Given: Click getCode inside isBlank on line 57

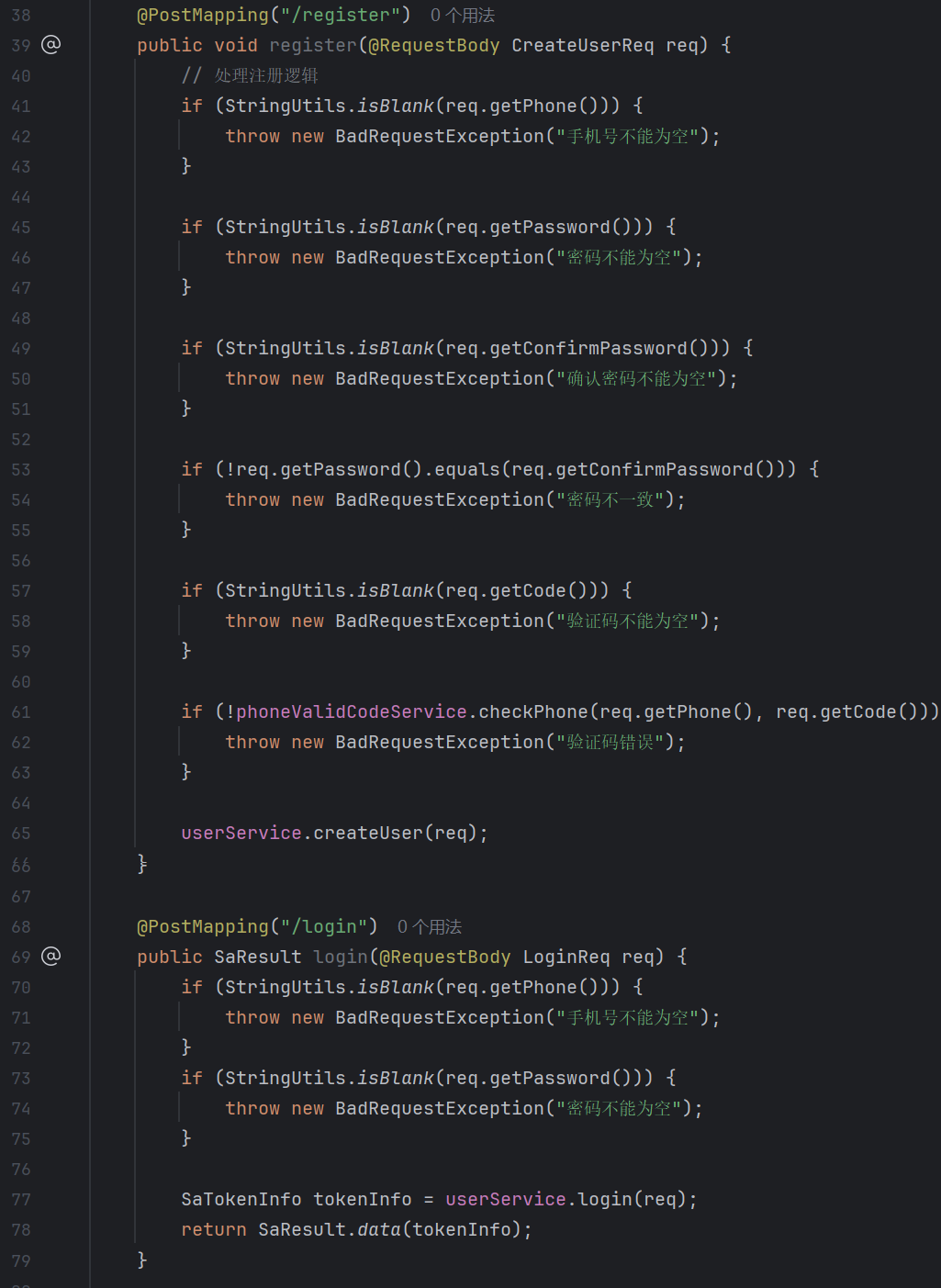Looking at the screenshot, I should click(528, 590).
